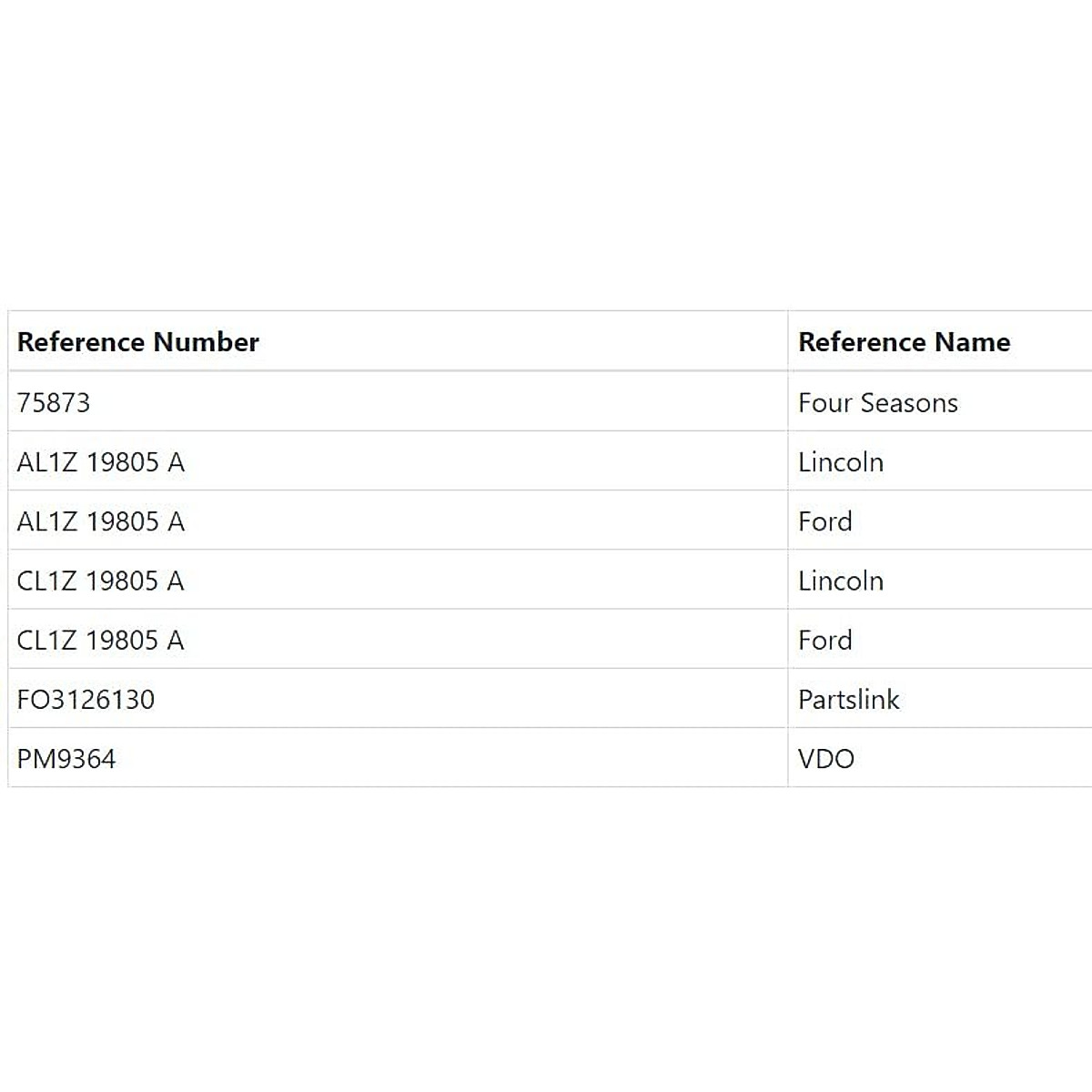Click the Reference Name column header
1092x1092 pixels.
pos(904,342)
